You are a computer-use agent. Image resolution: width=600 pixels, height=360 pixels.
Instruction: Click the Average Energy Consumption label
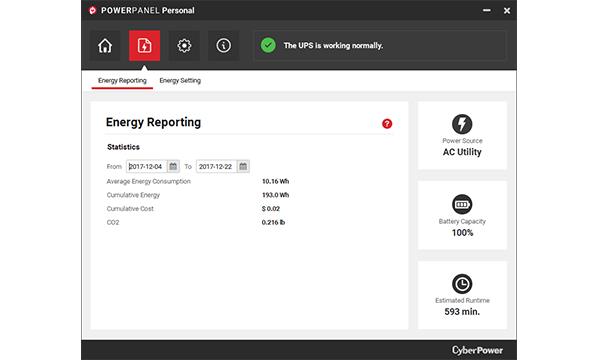tap(148, 181)
